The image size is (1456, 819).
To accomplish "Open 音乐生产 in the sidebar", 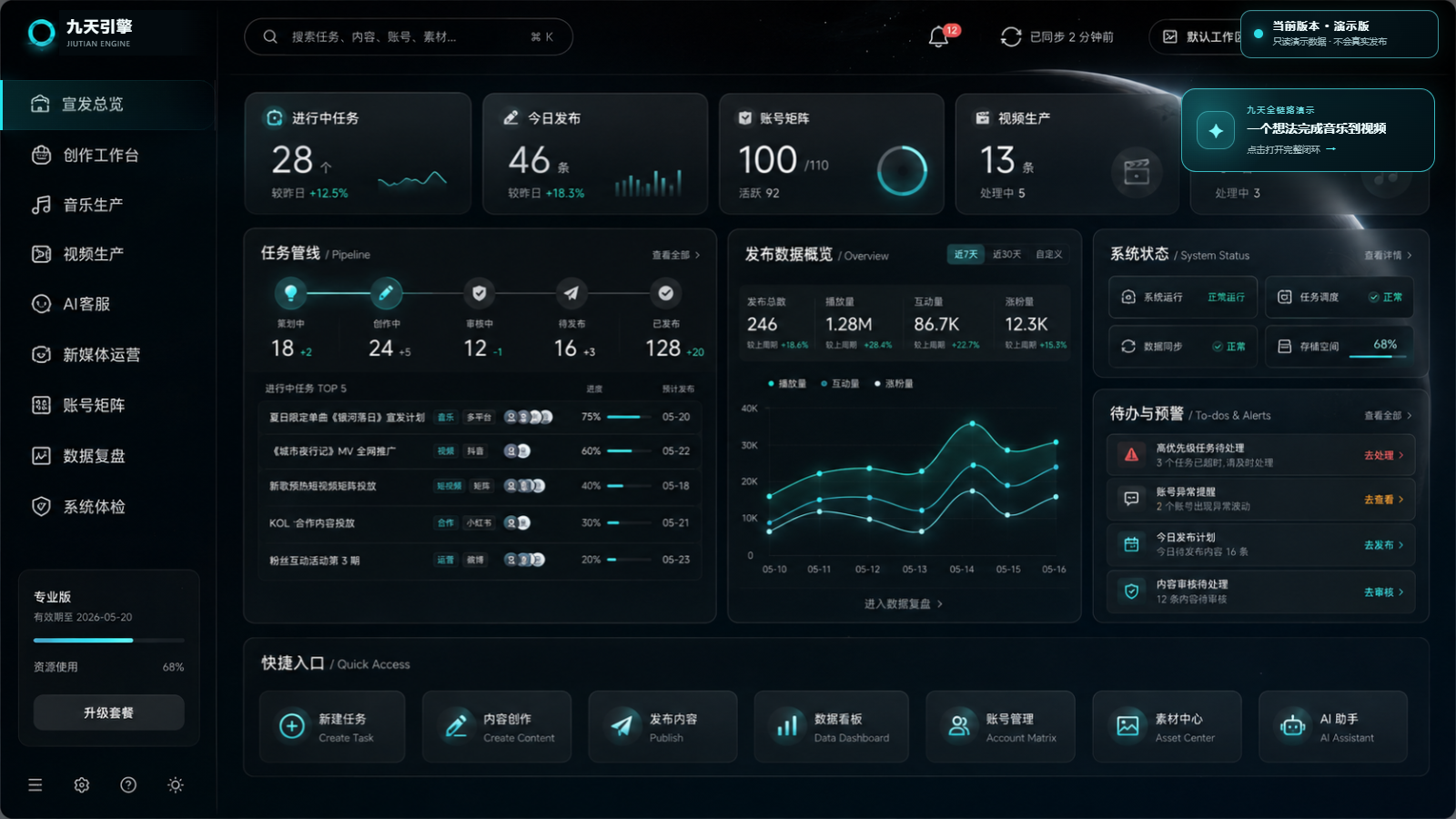I will (107, 205).
